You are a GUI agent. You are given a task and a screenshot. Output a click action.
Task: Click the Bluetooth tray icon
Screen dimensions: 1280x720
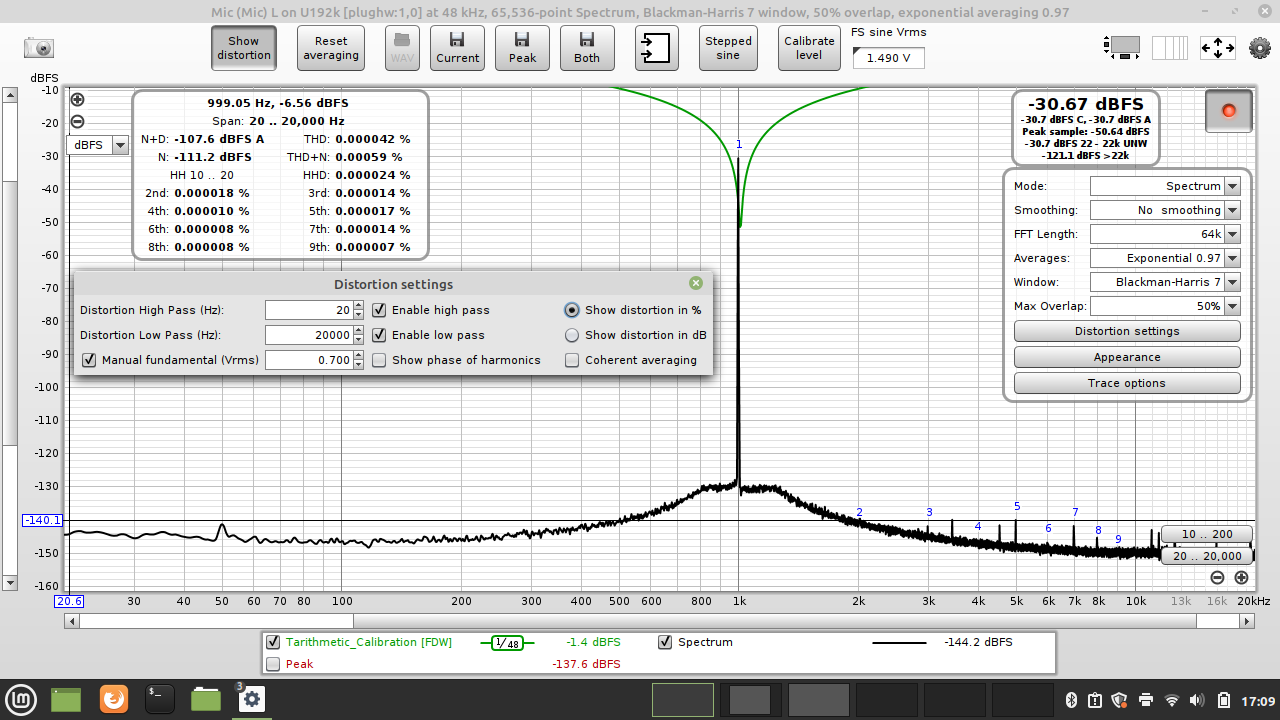click(1069, 700)
